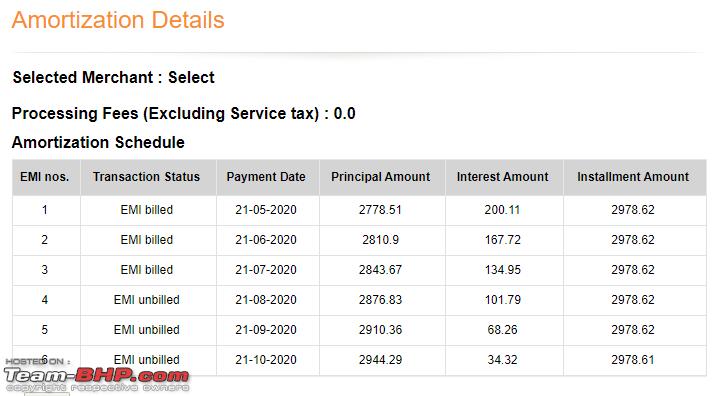Click principal amount 2778.51
Image resolution: width=721 pixels, height=396 pixels.
pos(380,210)
